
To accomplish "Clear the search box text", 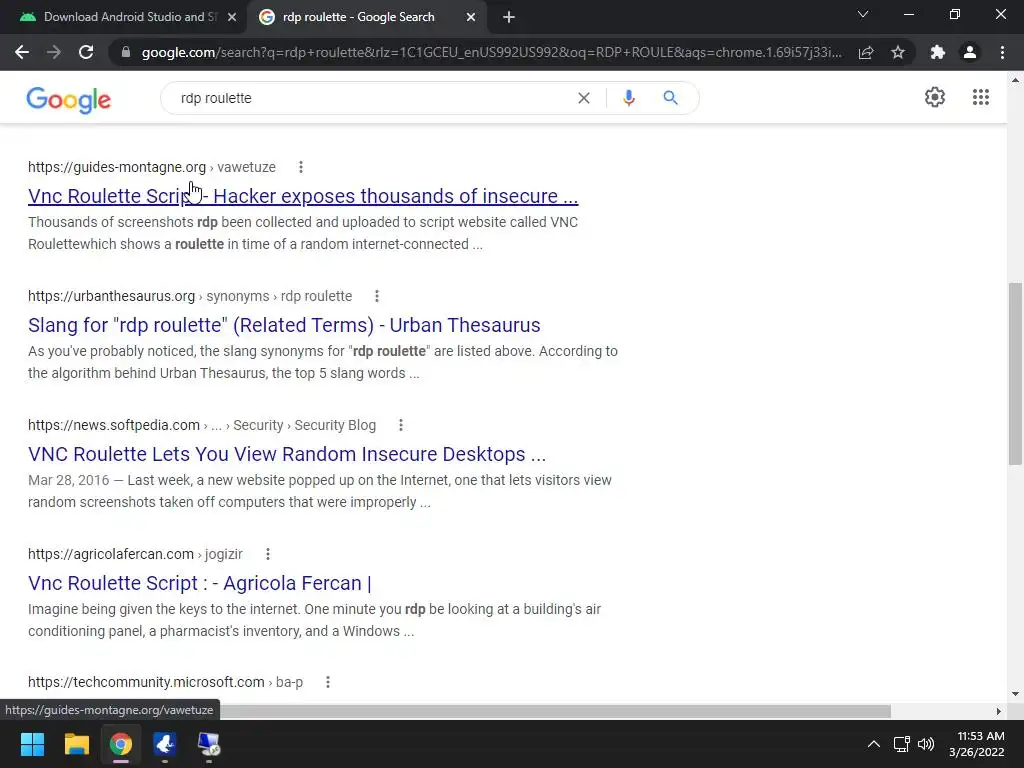I will [x=584, y=98].
